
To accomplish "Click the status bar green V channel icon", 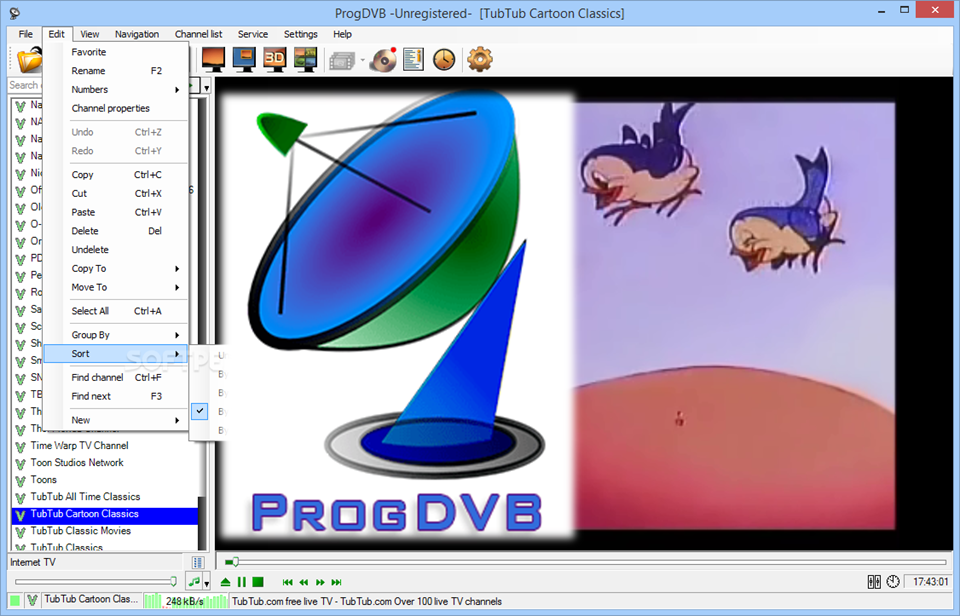I will (x=32, y=600).
